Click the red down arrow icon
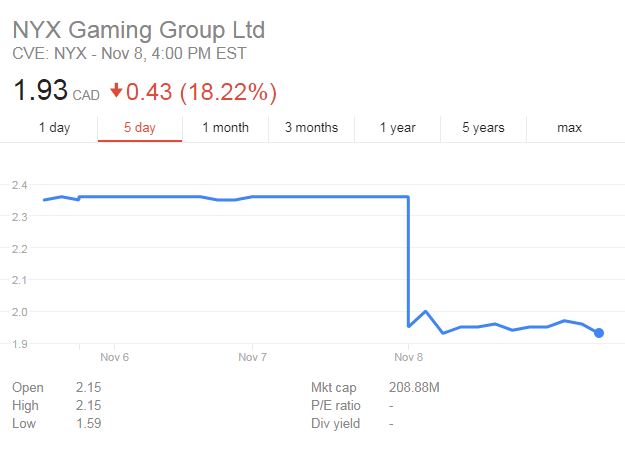 click(116, 91)
